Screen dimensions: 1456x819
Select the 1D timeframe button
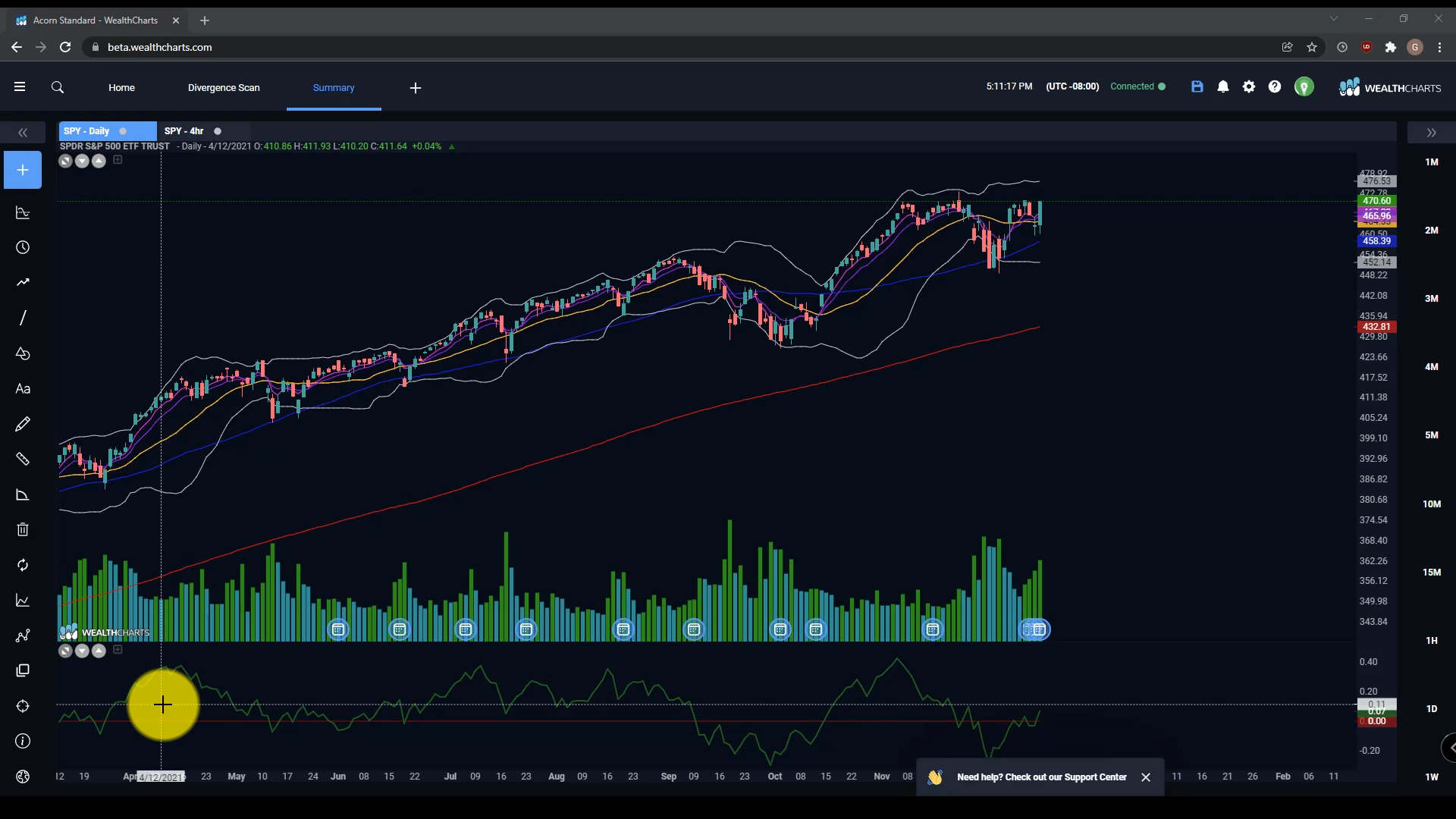(1431, 708)
